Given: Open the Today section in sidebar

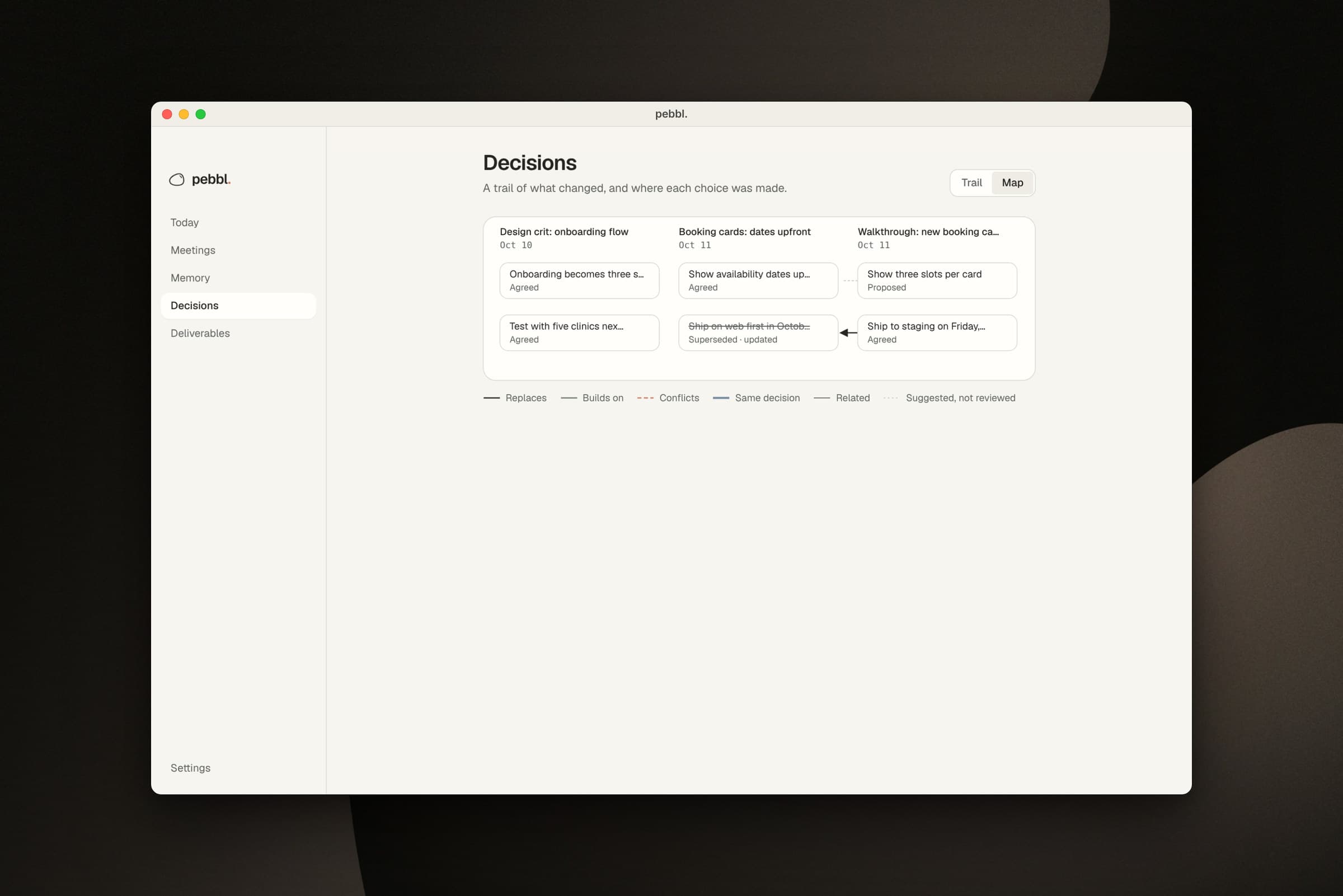Looking at the screenshot, I should click(238, 222).
